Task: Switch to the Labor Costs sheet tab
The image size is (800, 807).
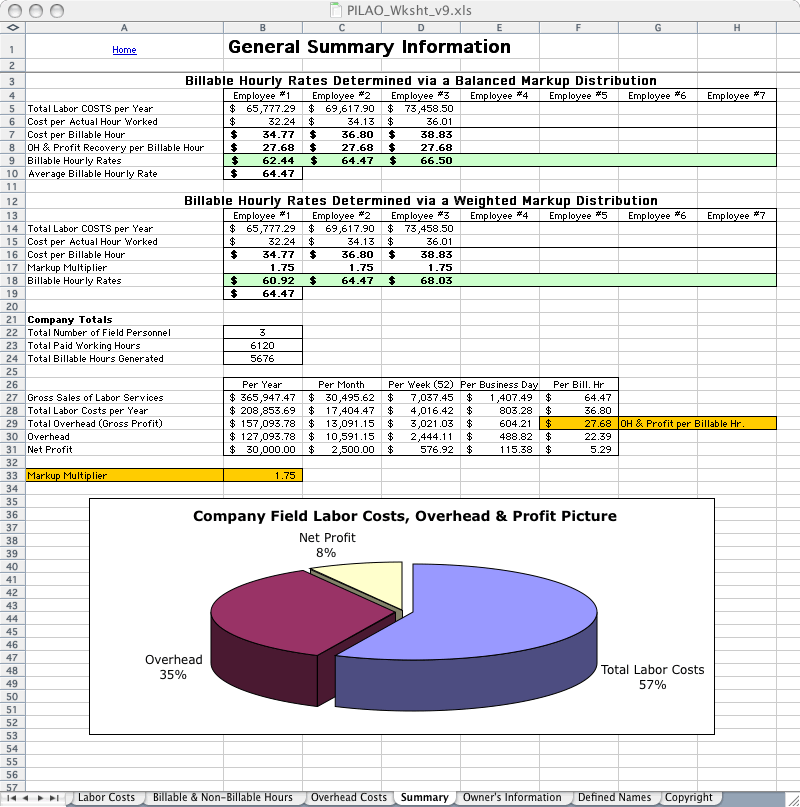Action: (x=106, y=797)
